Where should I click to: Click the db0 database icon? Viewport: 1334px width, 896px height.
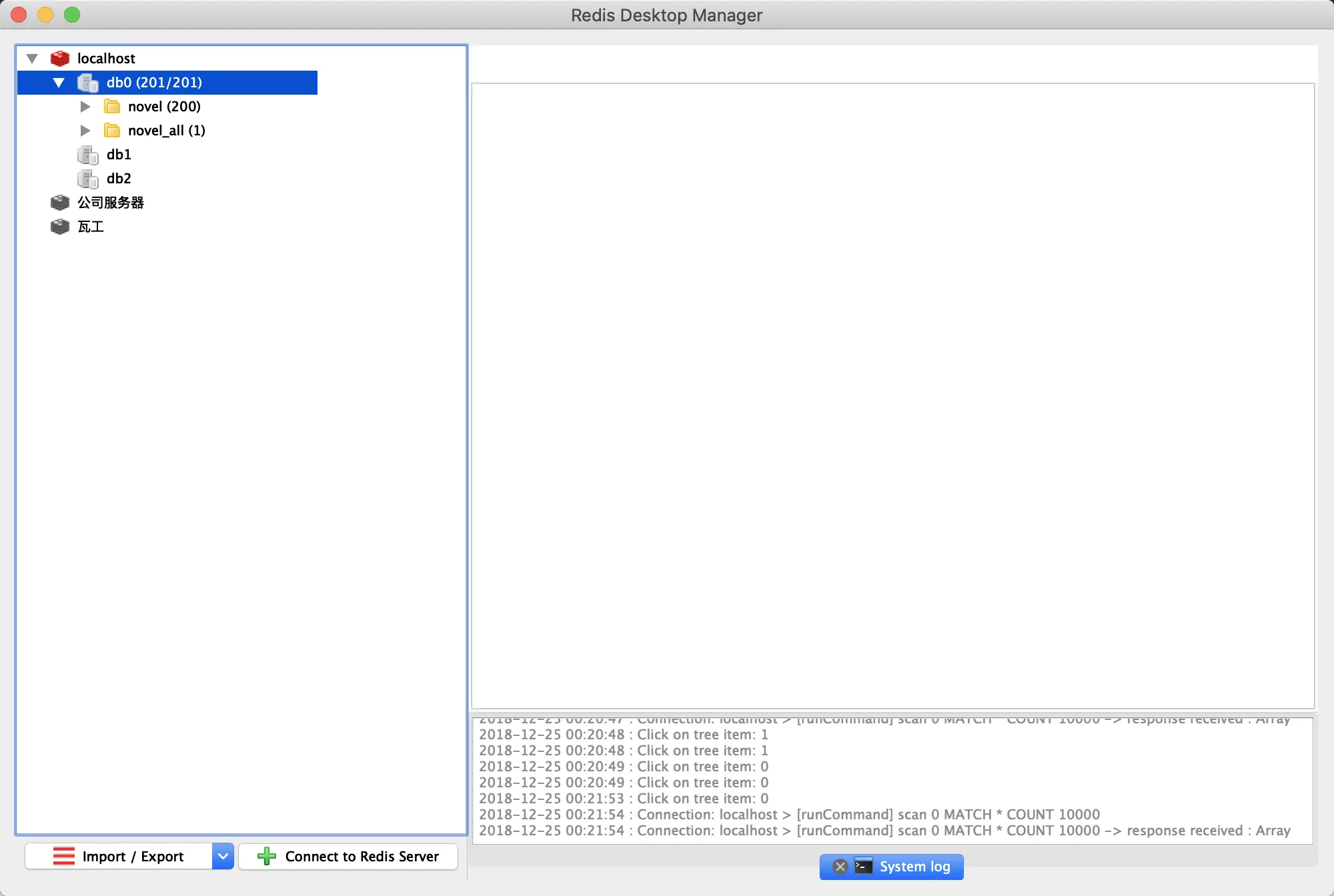click(x=88, y=83)
